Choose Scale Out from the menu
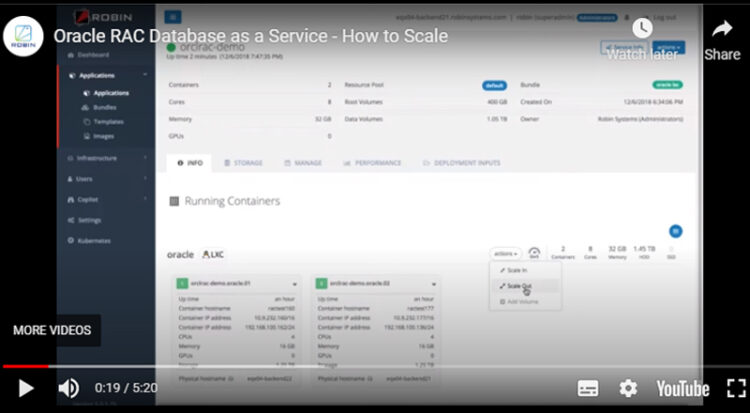This screenshot has width=750, height=413. tap(516, 286)
